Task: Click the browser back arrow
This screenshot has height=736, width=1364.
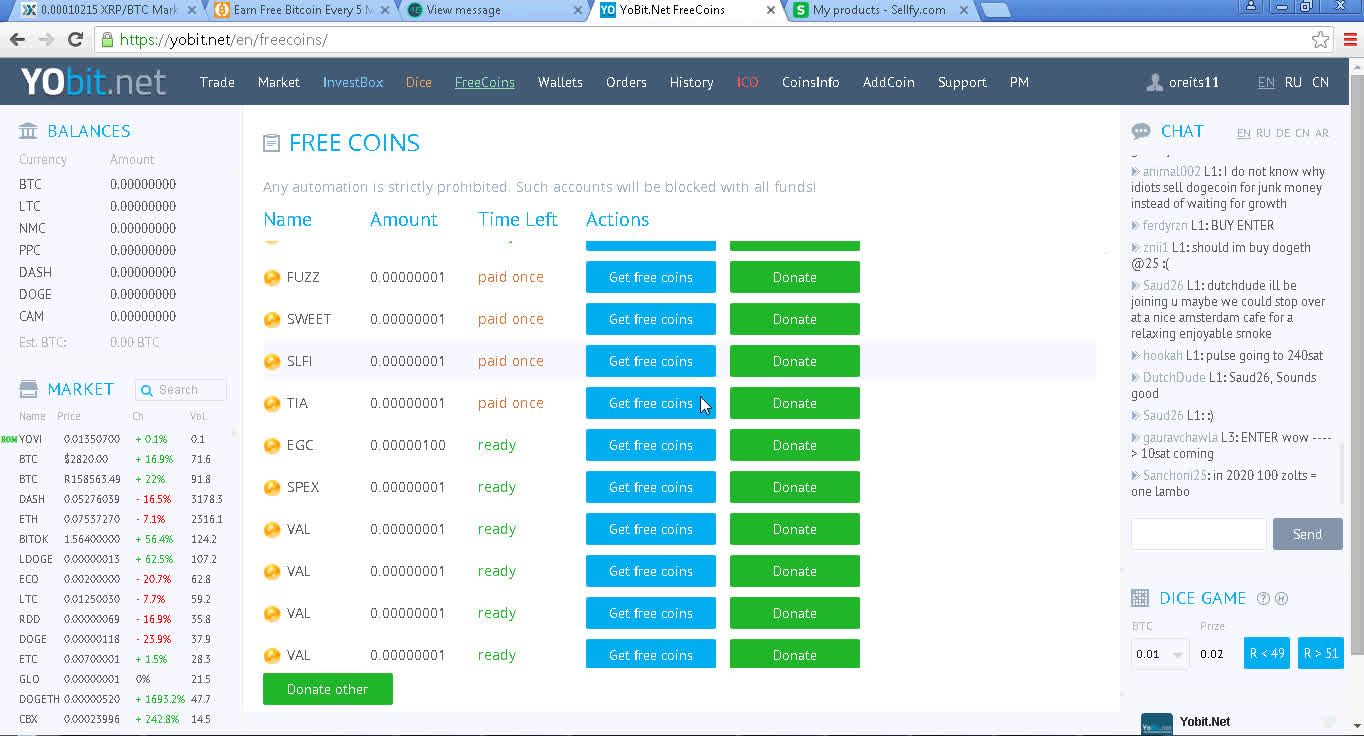Action: click(17, 40)
